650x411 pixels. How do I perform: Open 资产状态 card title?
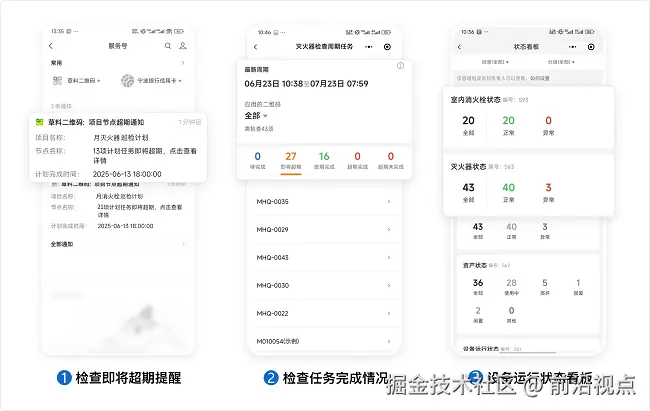point(475,265)
